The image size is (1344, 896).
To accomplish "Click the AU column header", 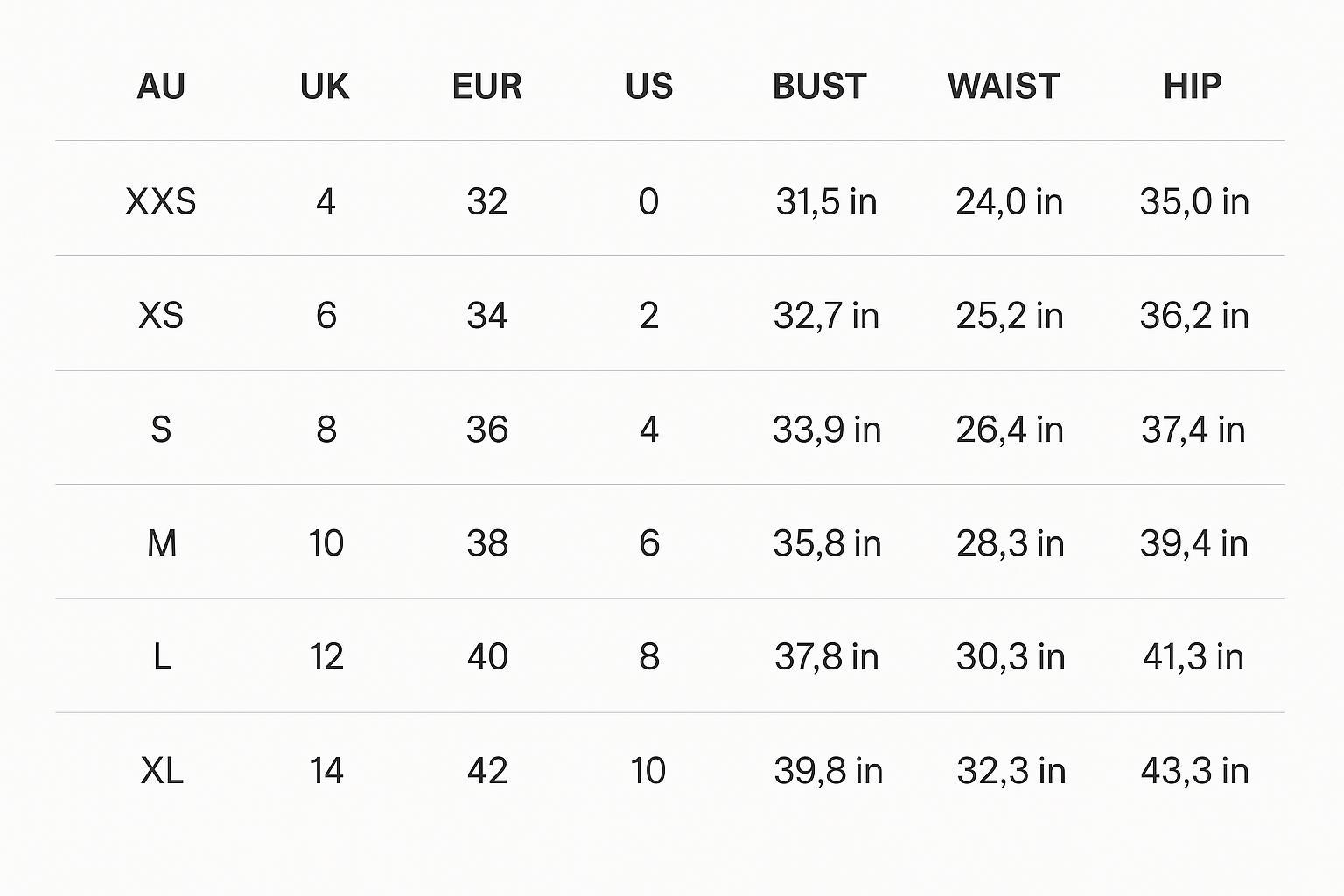I will [161, 86].
